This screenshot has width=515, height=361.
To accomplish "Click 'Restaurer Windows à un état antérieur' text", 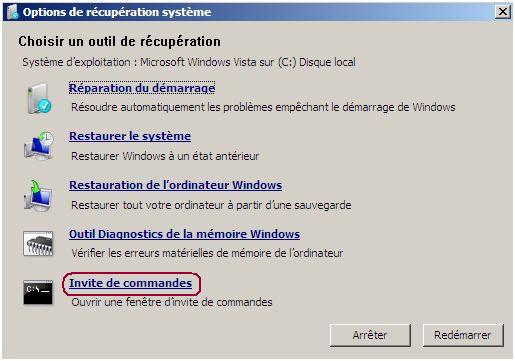I will pos(165,156).
